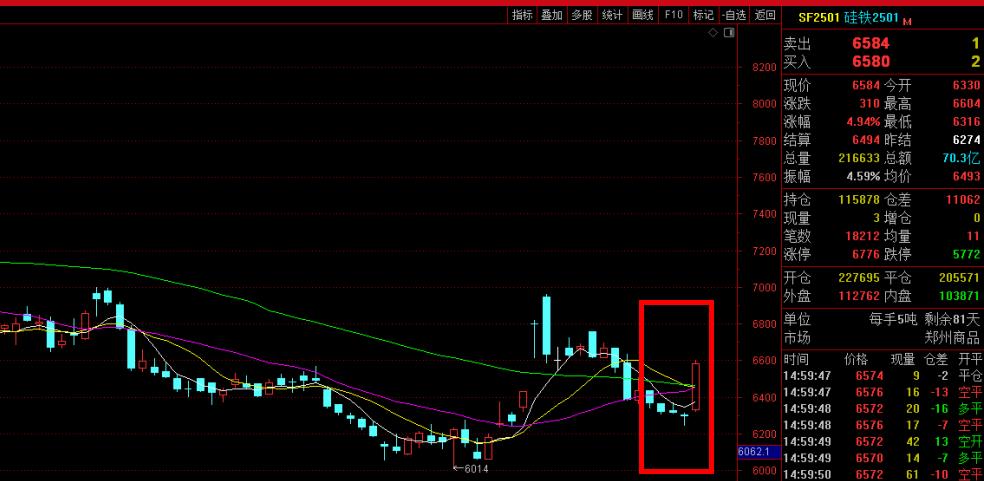Screen dimensions: 984x481
Task: Click the 卖出 sell price 6584
Action: (x=870, y=44)
